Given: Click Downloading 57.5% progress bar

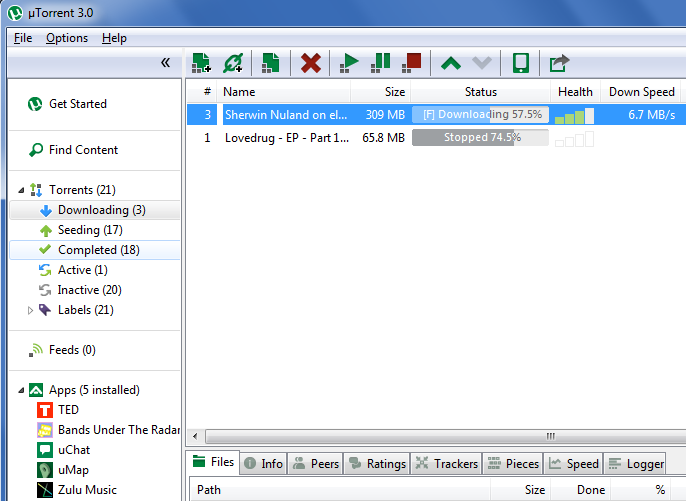Looking at the screenshot, I should 480,115.
